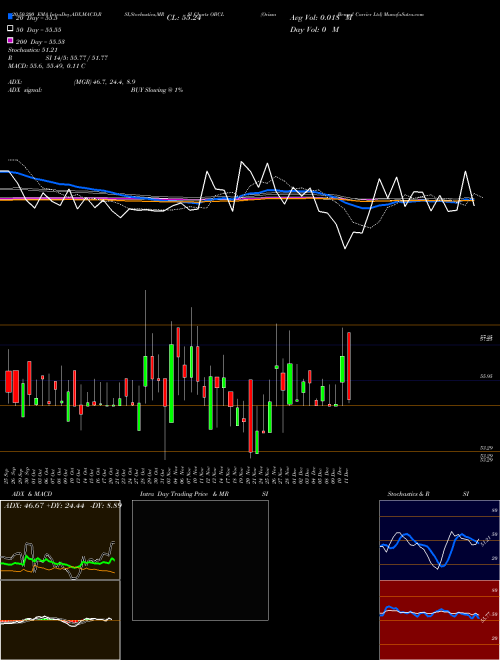The image size is (500, 660).
Task: Open the MACD chart panel below ADX
Action: click(60, 620)
